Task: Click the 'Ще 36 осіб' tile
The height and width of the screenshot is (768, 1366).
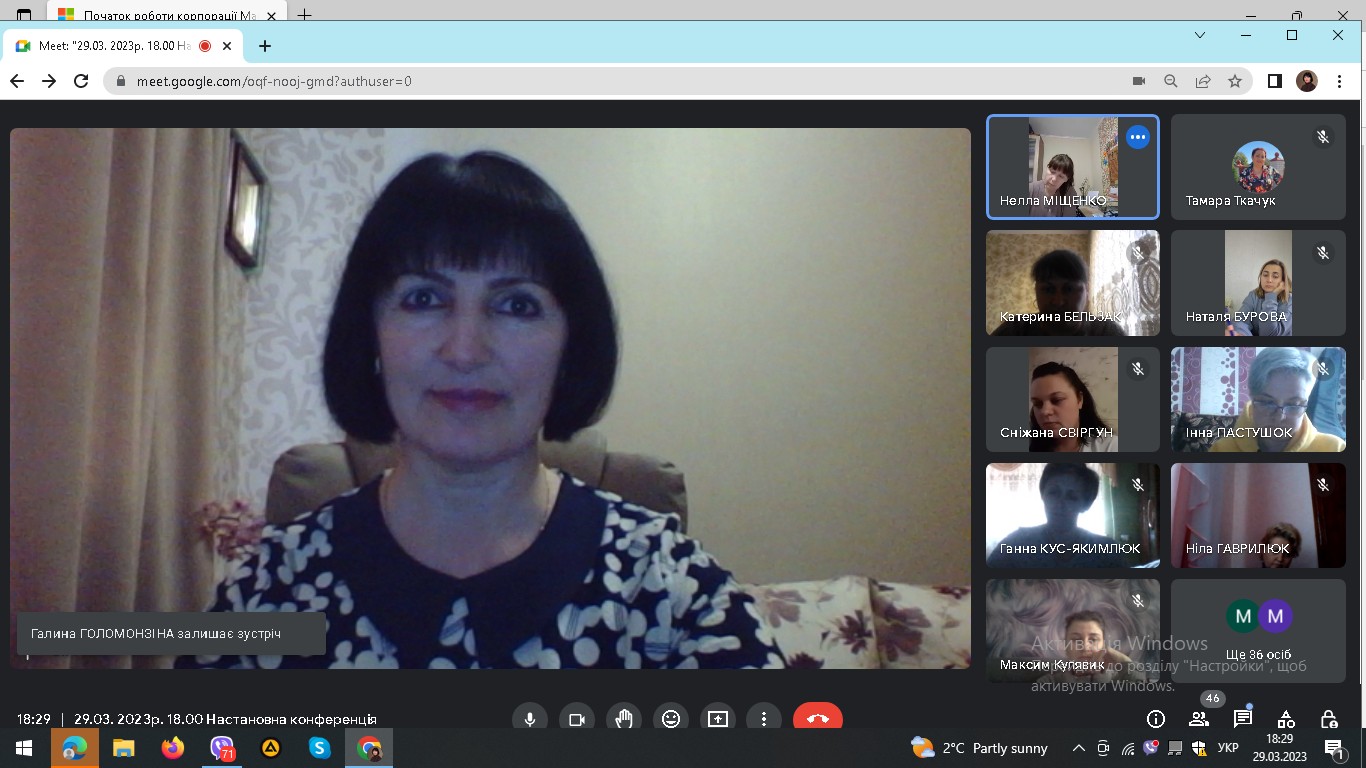Action: tap(1258, 631)
